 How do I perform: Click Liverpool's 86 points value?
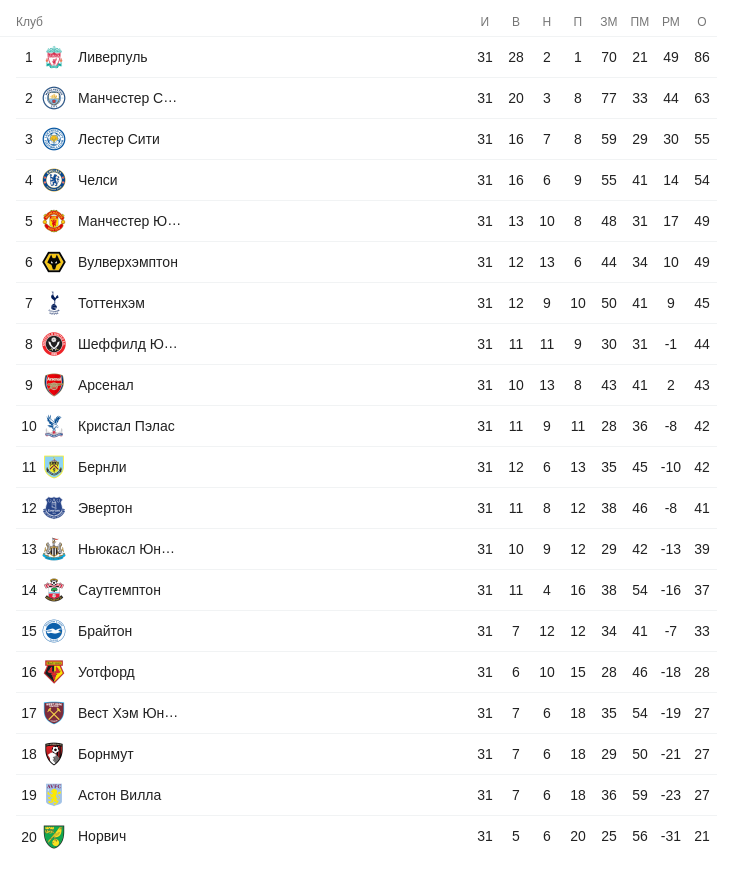click(x=702, y=57)
